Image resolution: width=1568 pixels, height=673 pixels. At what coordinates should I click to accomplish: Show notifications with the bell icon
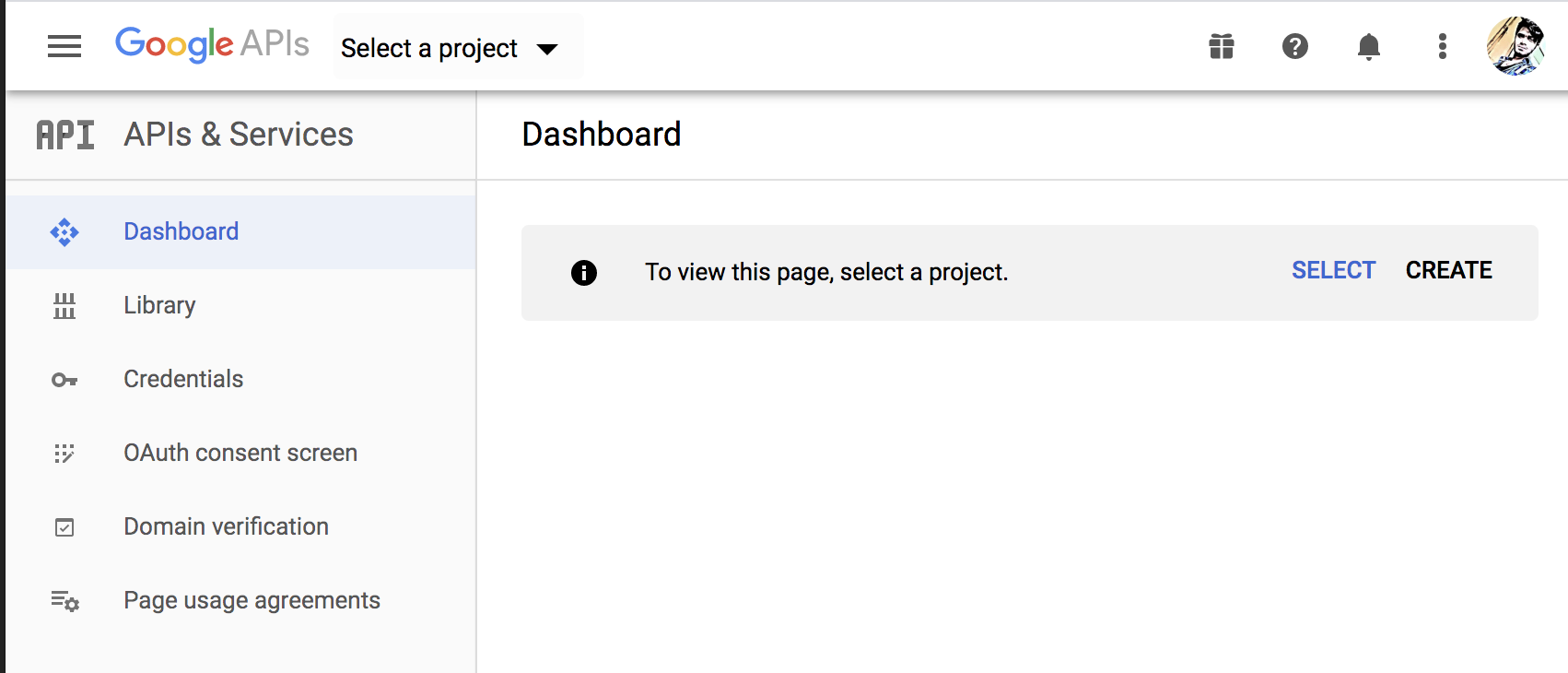point(1369,46)
